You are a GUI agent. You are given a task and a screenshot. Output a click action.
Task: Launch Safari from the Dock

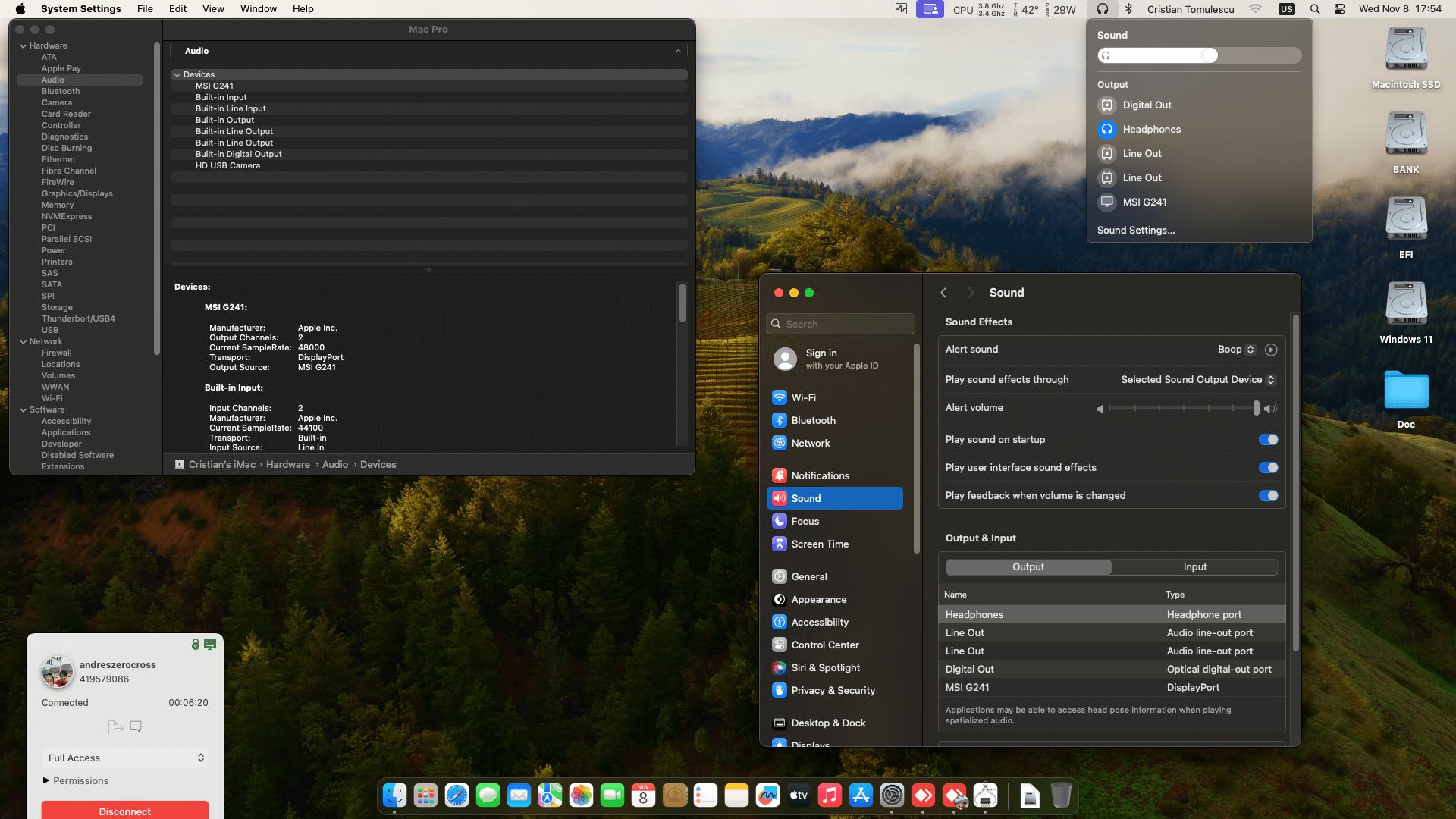[457, 795]
